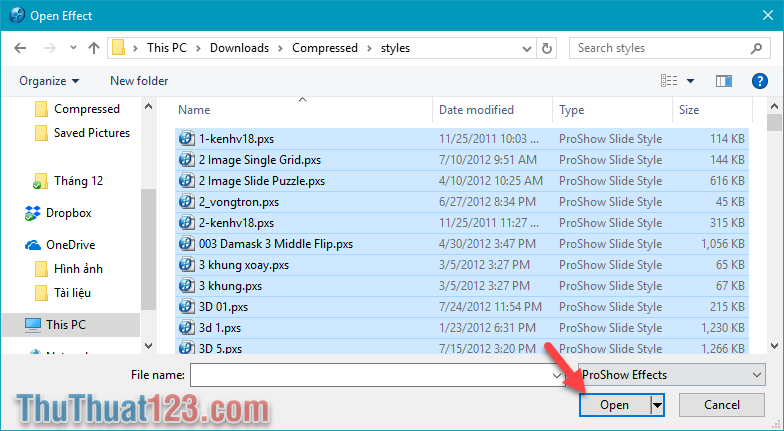784x431 pixels.
Task: Expand the File name dropdown
Action: [557, 375]
